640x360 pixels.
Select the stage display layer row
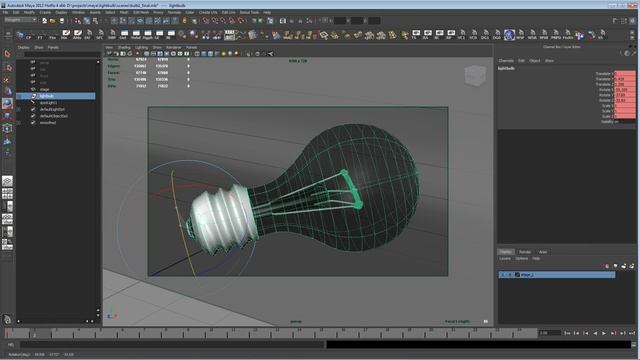557,275
